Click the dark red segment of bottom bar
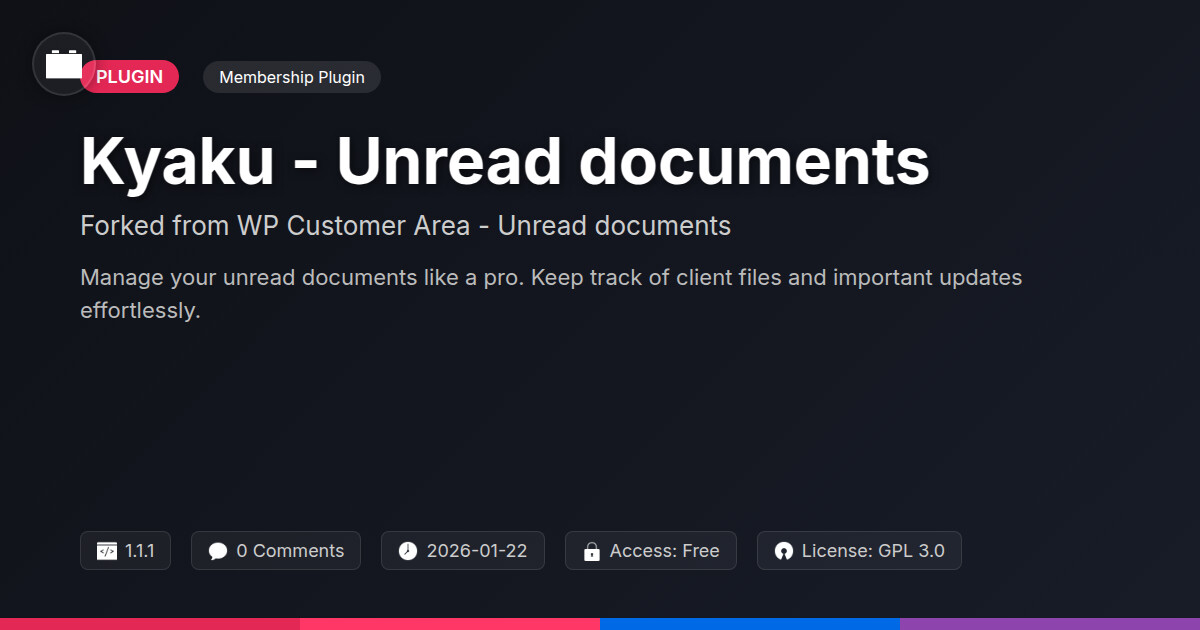Viewport: 1200px width, 630px height. tap(150, 623)
